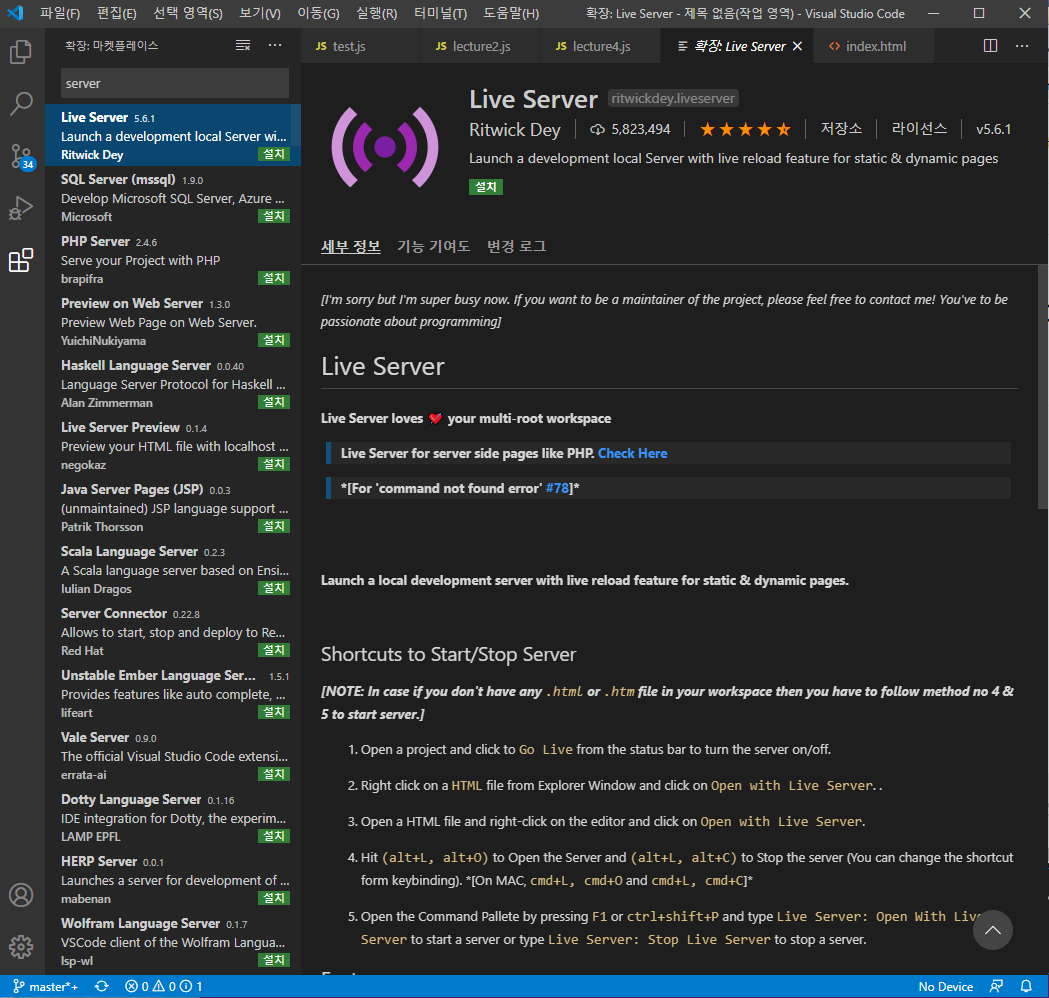Screen dimensions: 1049x998
Task: Switch to the index.html tab
Action: click(873, 46)
